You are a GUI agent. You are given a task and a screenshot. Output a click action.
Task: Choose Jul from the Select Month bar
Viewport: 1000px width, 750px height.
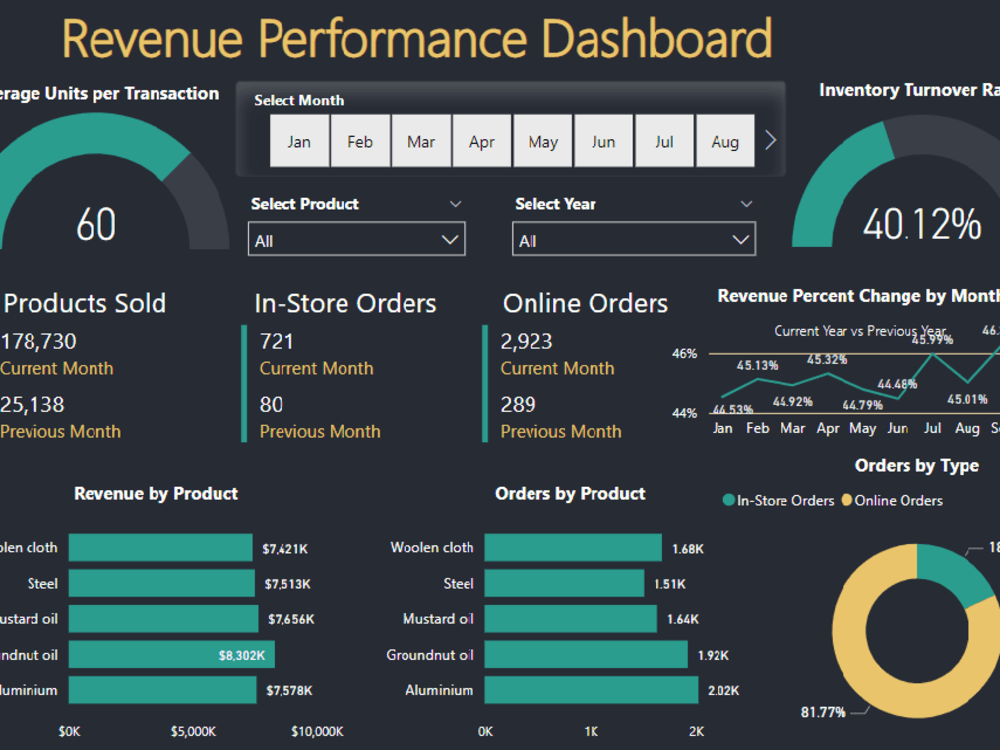(x=664, y=141)
